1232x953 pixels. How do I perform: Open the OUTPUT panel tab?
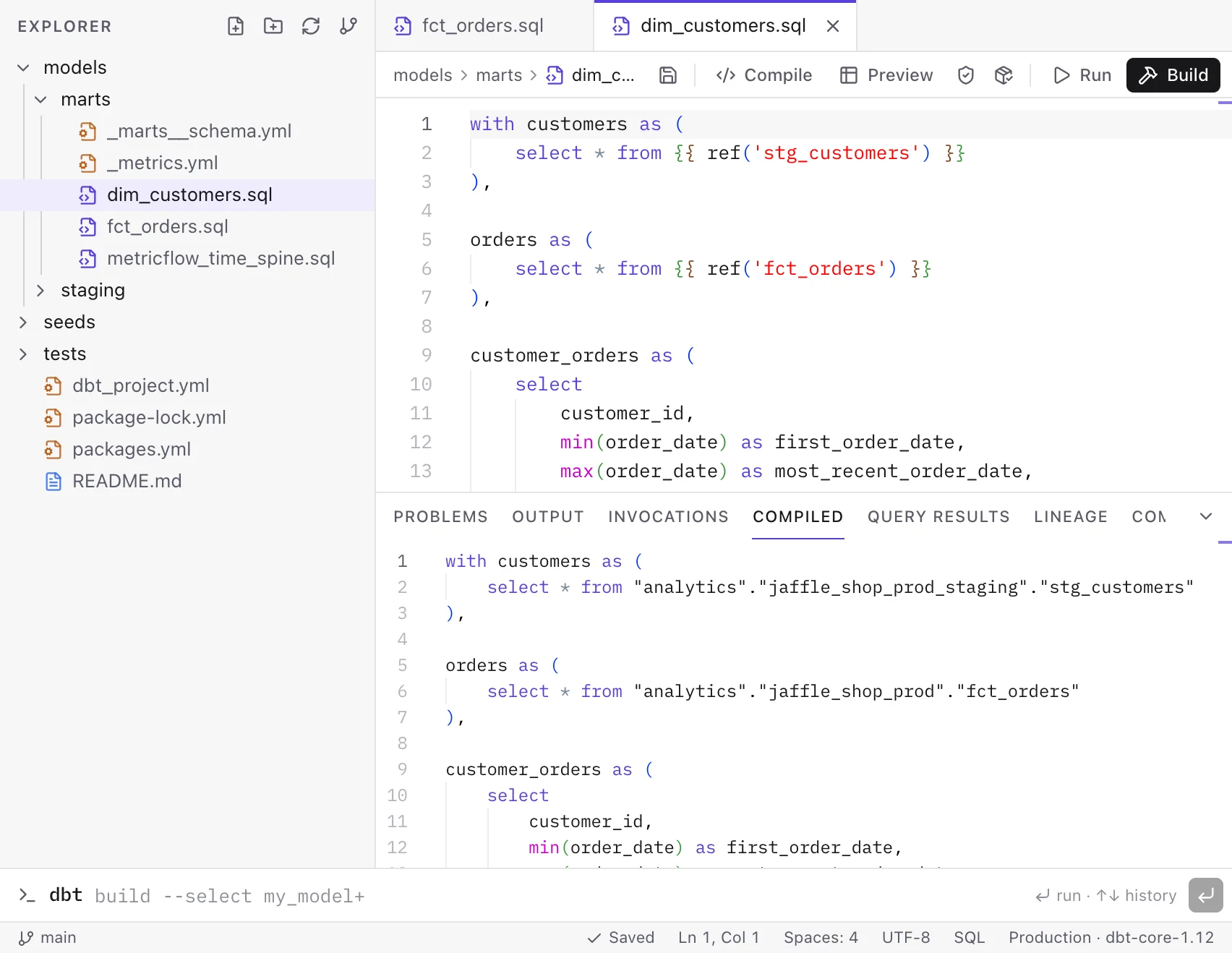click(547, 517)
